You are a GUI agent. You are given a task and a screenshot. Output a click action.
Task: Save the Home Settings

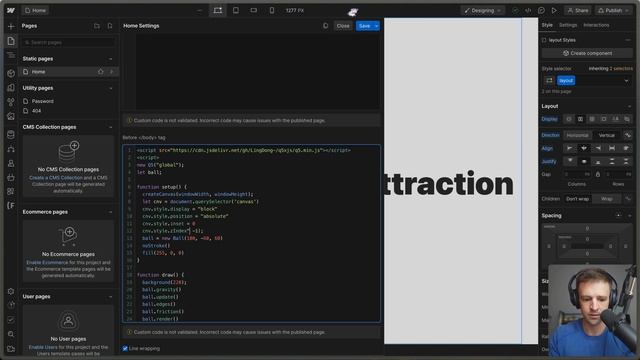364,26
